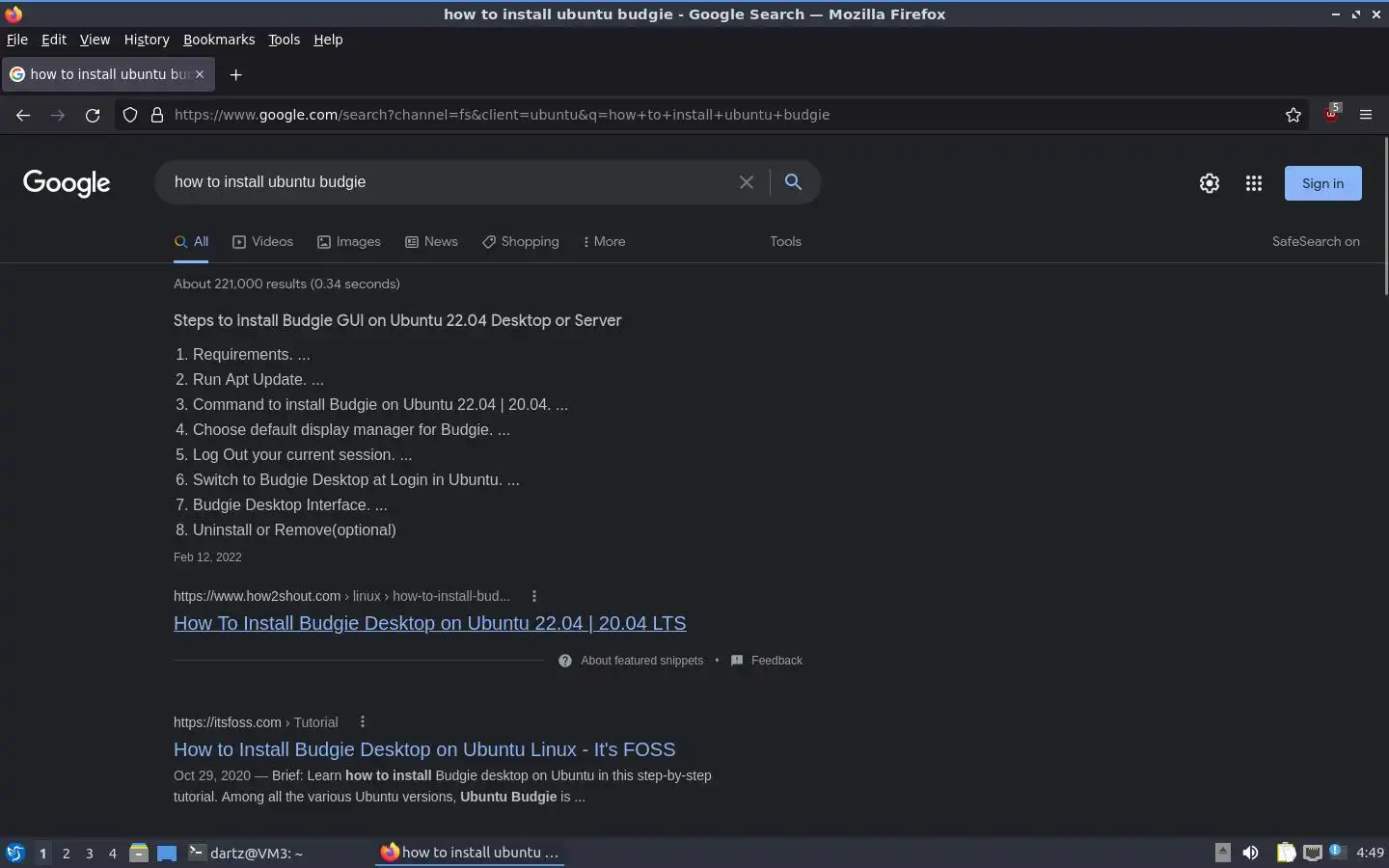1389x868 pixels.
Task: Open the volume speaker tray icon
Action: click(1250, 853)
